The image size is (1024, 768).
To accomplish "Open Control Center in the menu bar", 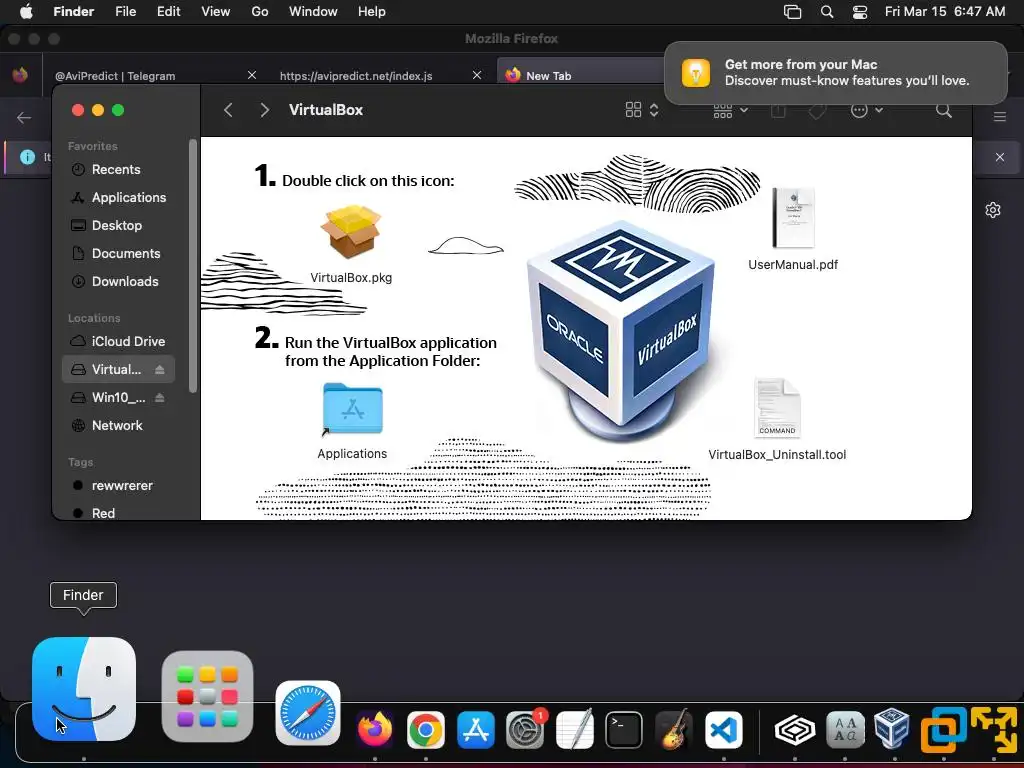I will click(x=859, y=11).
